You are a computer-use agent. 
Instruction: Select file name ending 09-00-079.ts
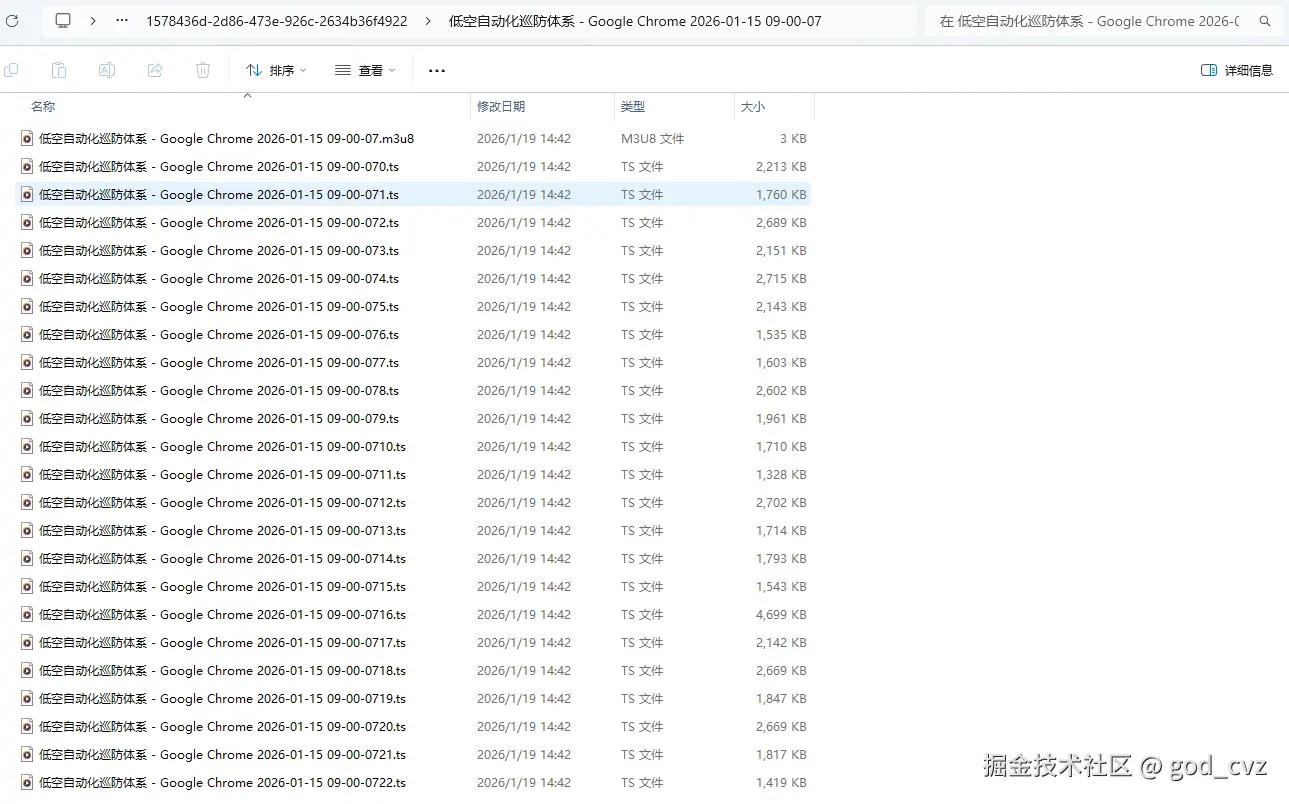pyautogui.click(x=219, y=419)
